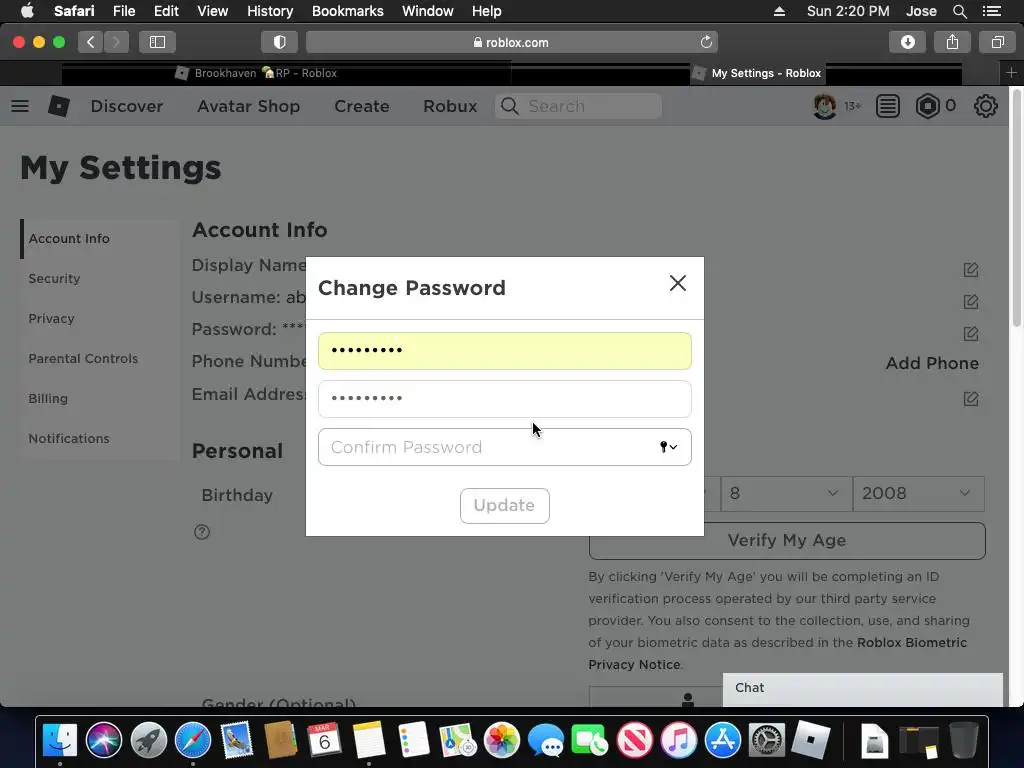
Task: Open the avatar profile icon
Action: pos(824,106)
